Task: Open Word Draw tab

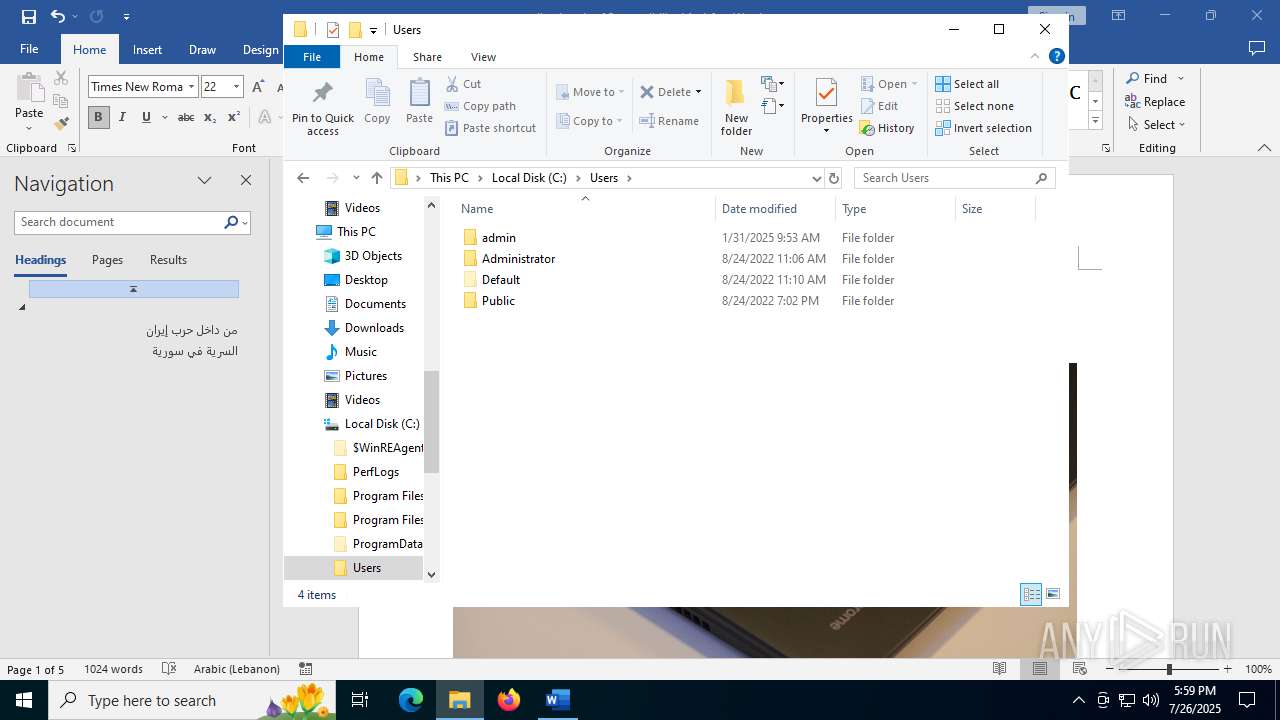Action: click(202, 50)
